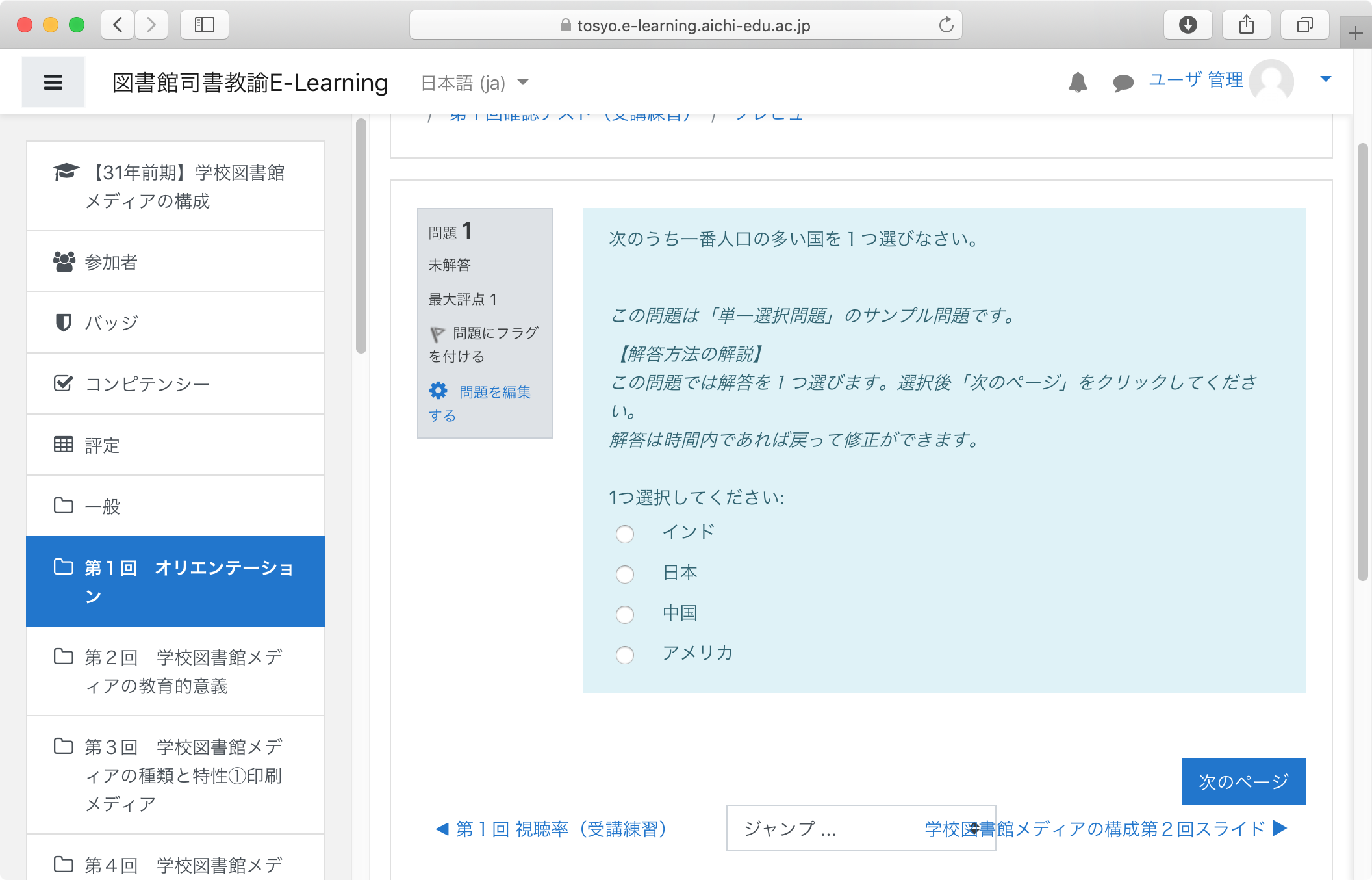
Task: Open the 一般 section
Action: 175,506
